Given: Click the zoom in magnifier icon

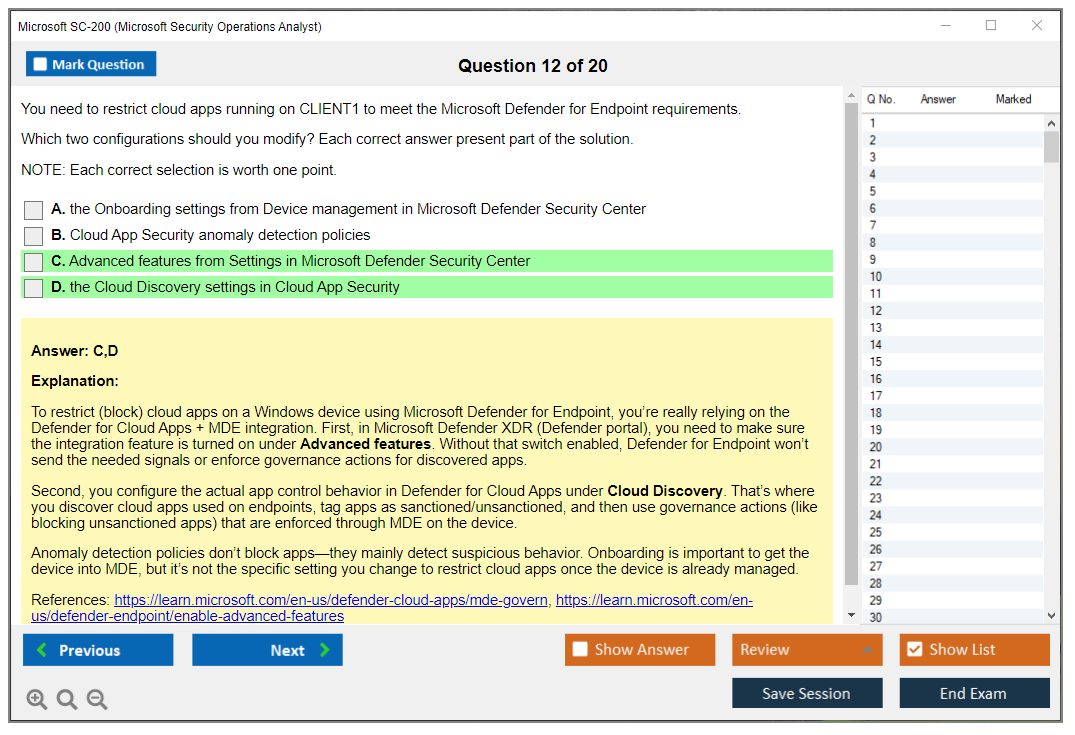Looking at the screenshot, I should pyautogui.click(x=37, y=700).
